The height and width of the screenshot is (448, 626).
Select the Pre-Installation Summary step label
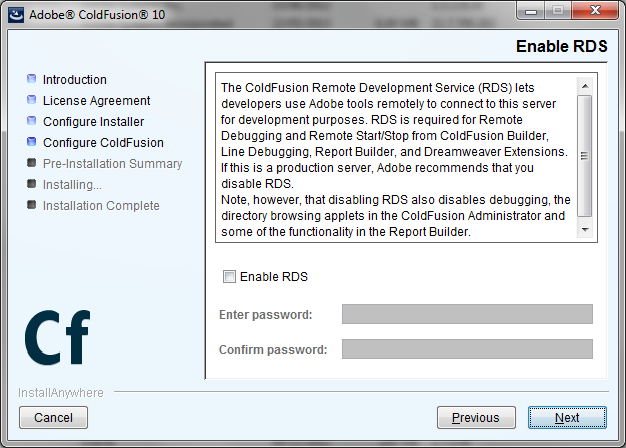point(113,164)
